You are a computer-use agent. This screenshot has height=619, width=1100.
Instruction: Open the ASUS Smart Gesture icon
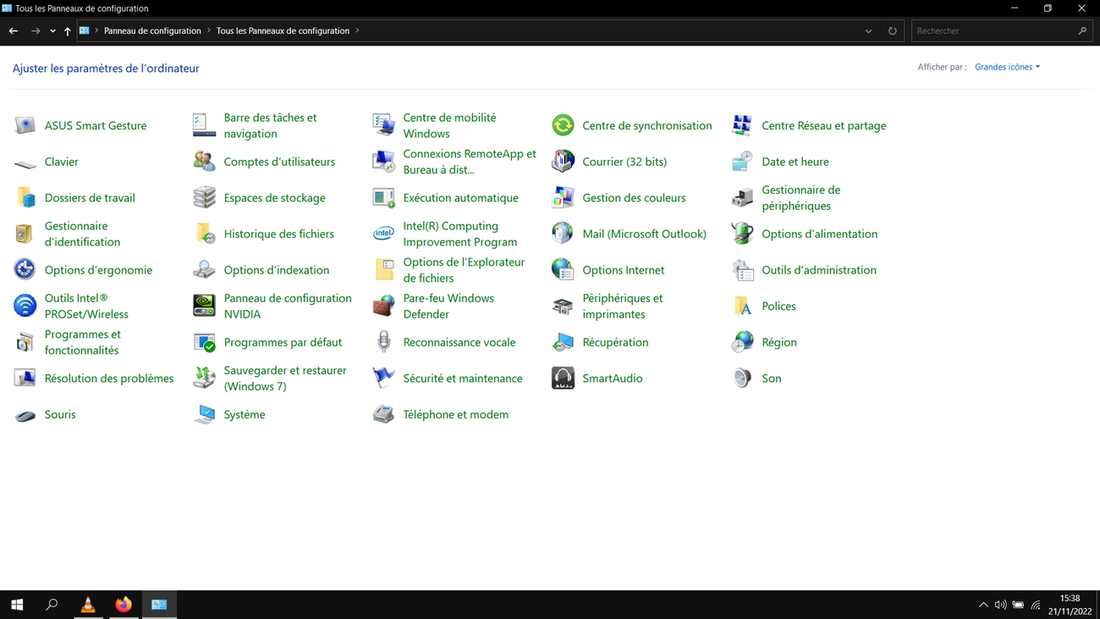25,126
